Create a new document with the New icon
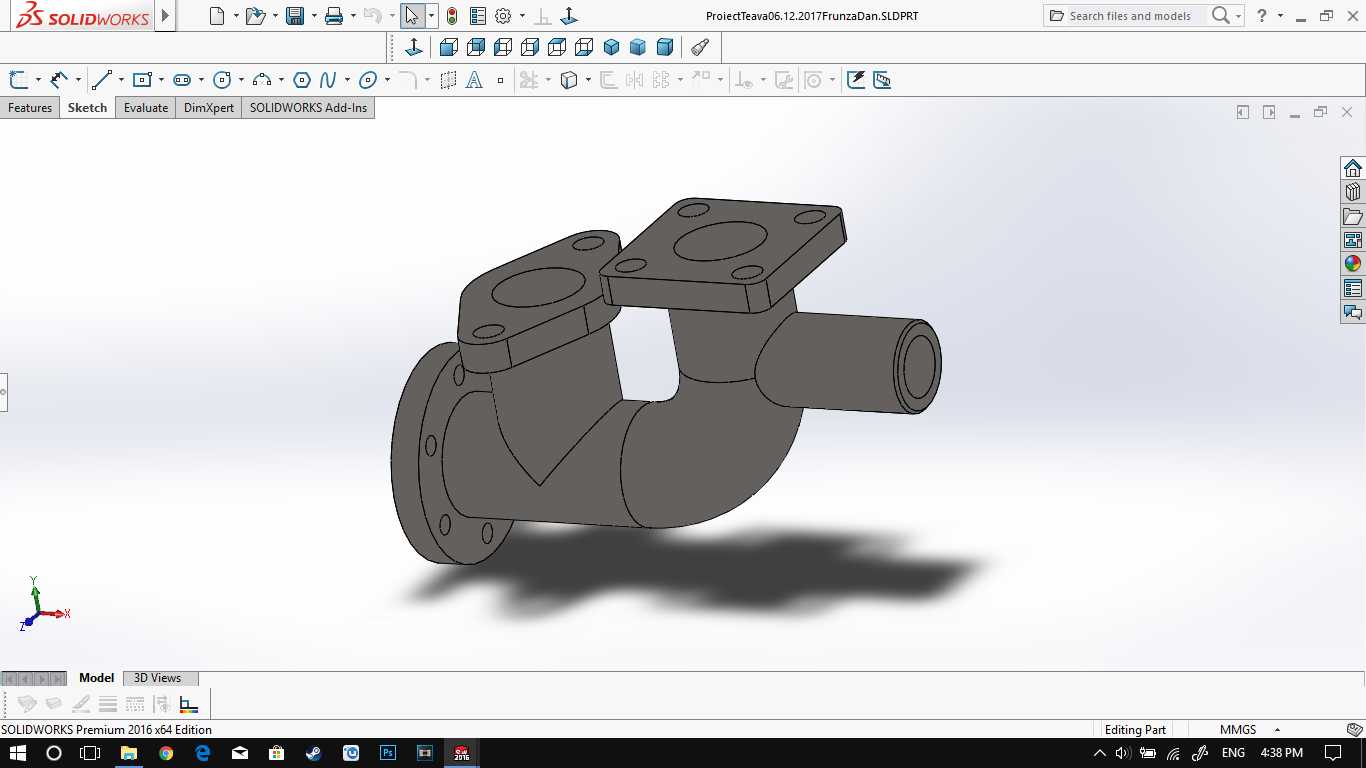The height and width of the screenshot is (768, 1366). tap(217, 16)
